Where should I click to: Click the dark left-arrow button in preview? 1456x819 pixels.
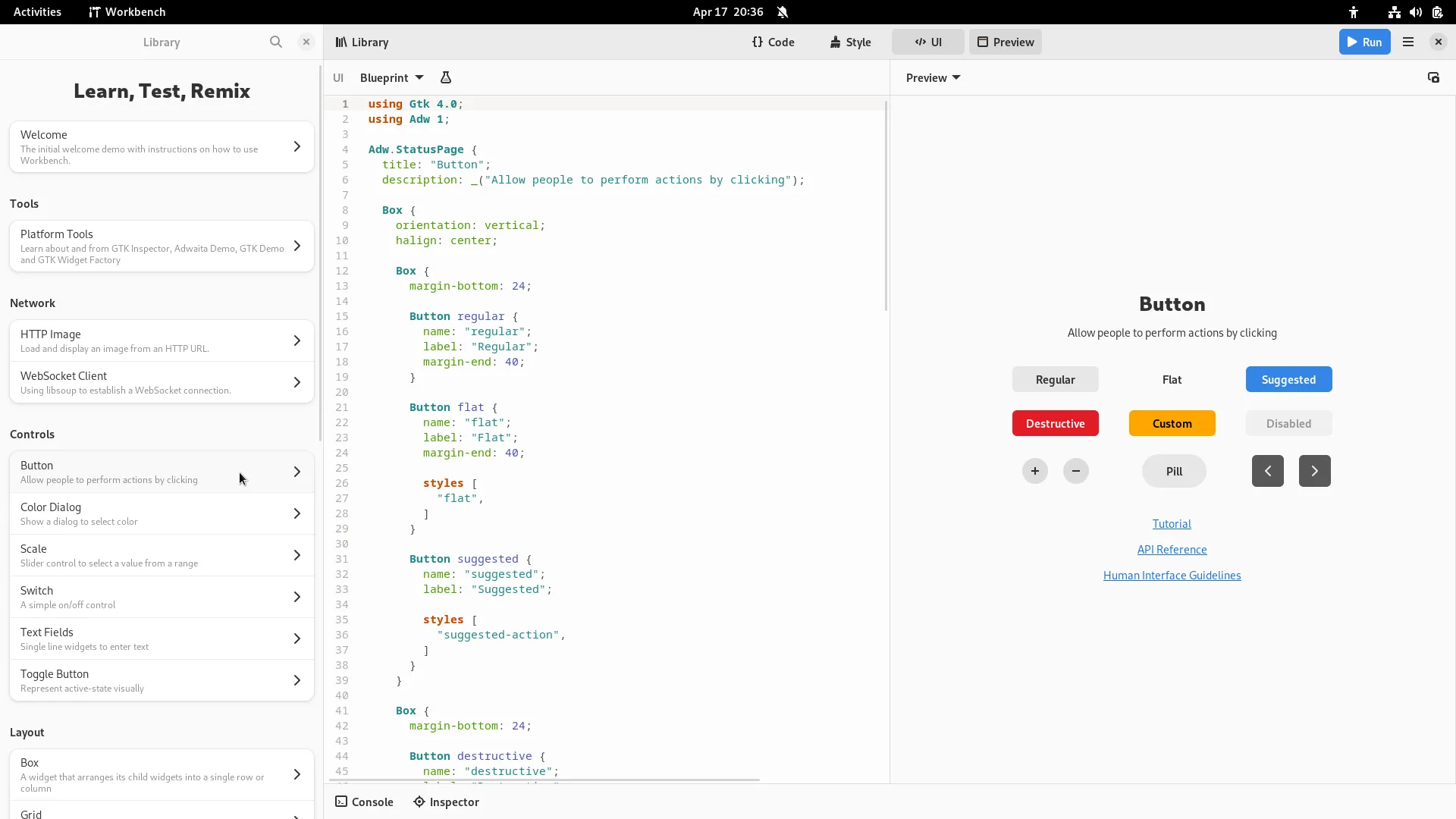point(1267,471)
